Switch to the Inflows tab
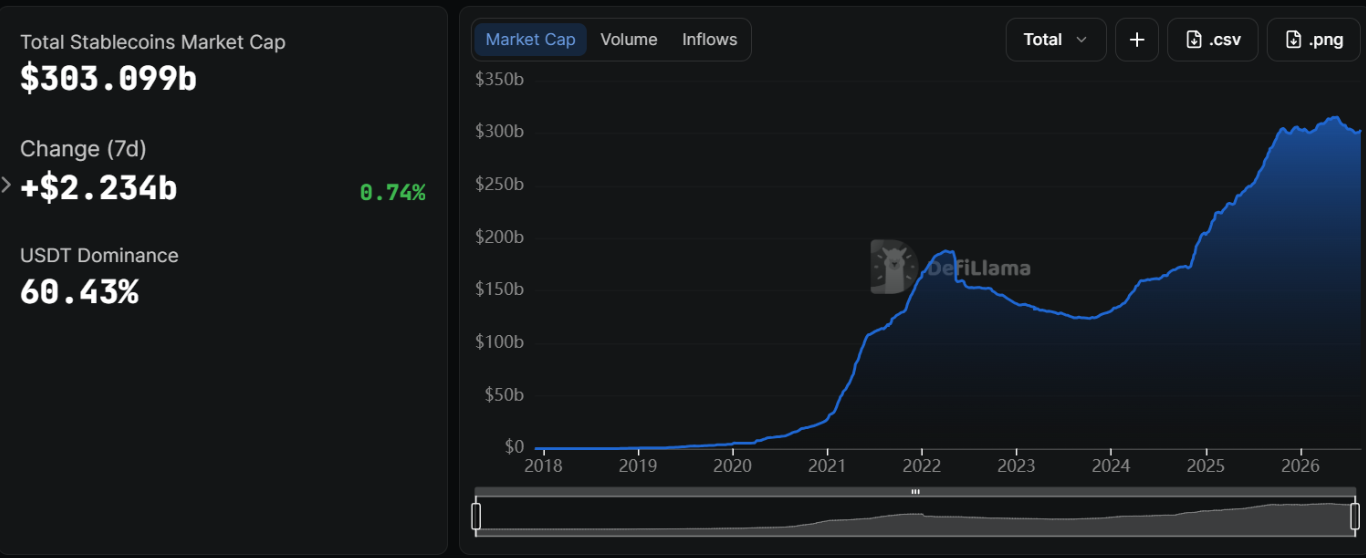Image resolution: width=1366 pixels, height=558 pixels. [710, 40]
